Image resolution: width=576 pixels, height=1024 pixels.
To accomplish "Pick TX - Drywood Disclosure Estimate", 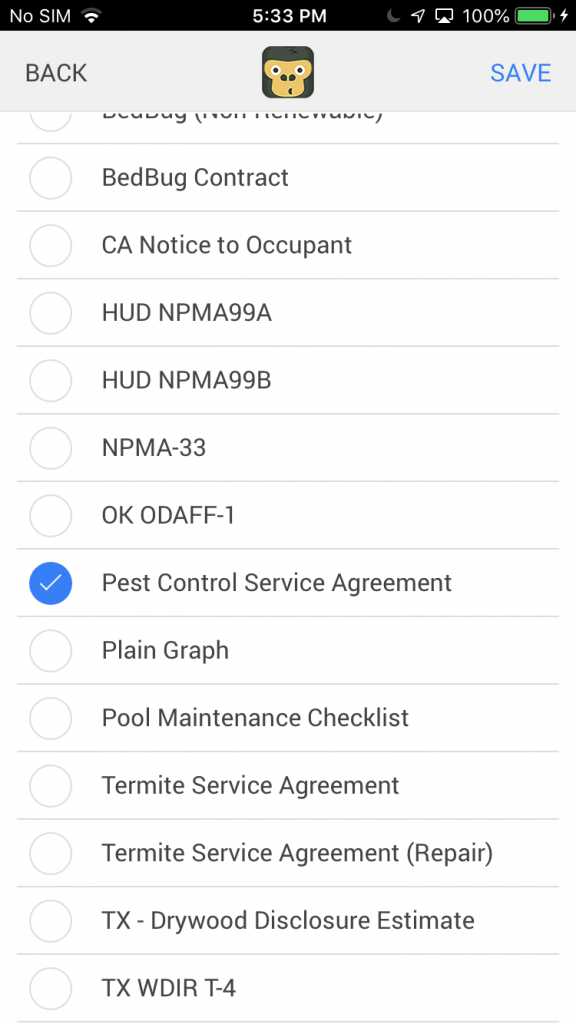I will click(288, 920).
